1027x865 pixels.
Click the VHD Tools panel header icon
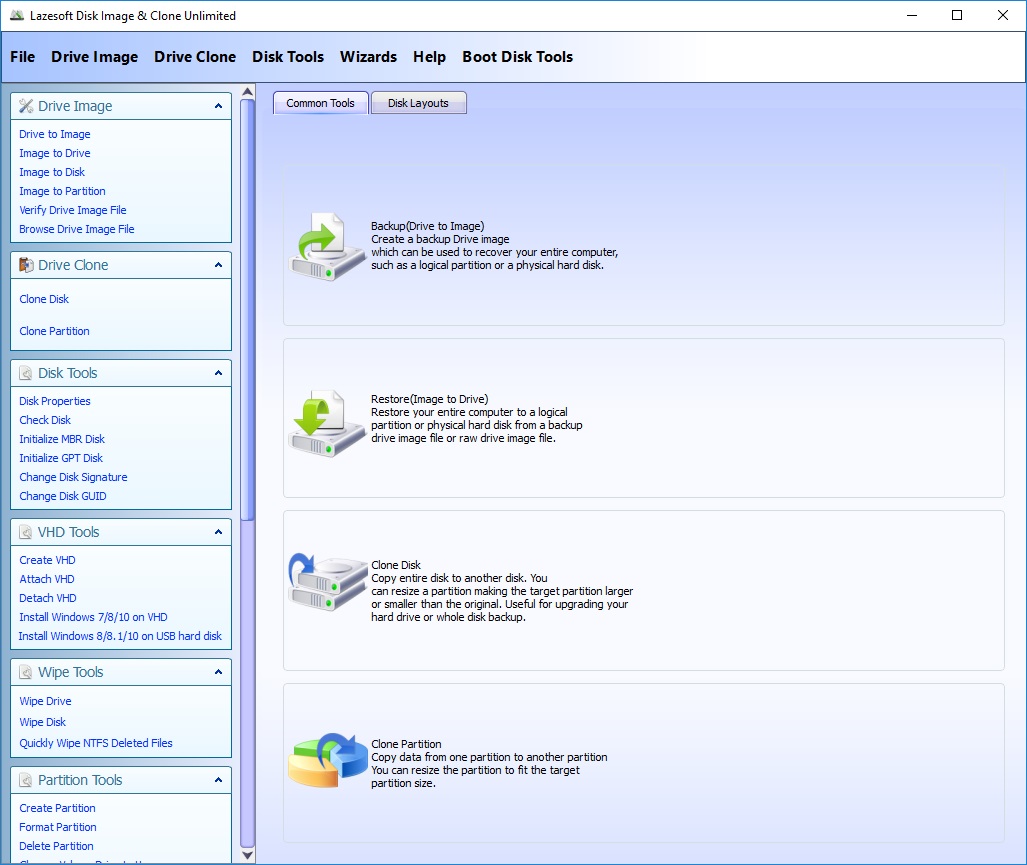26,532
